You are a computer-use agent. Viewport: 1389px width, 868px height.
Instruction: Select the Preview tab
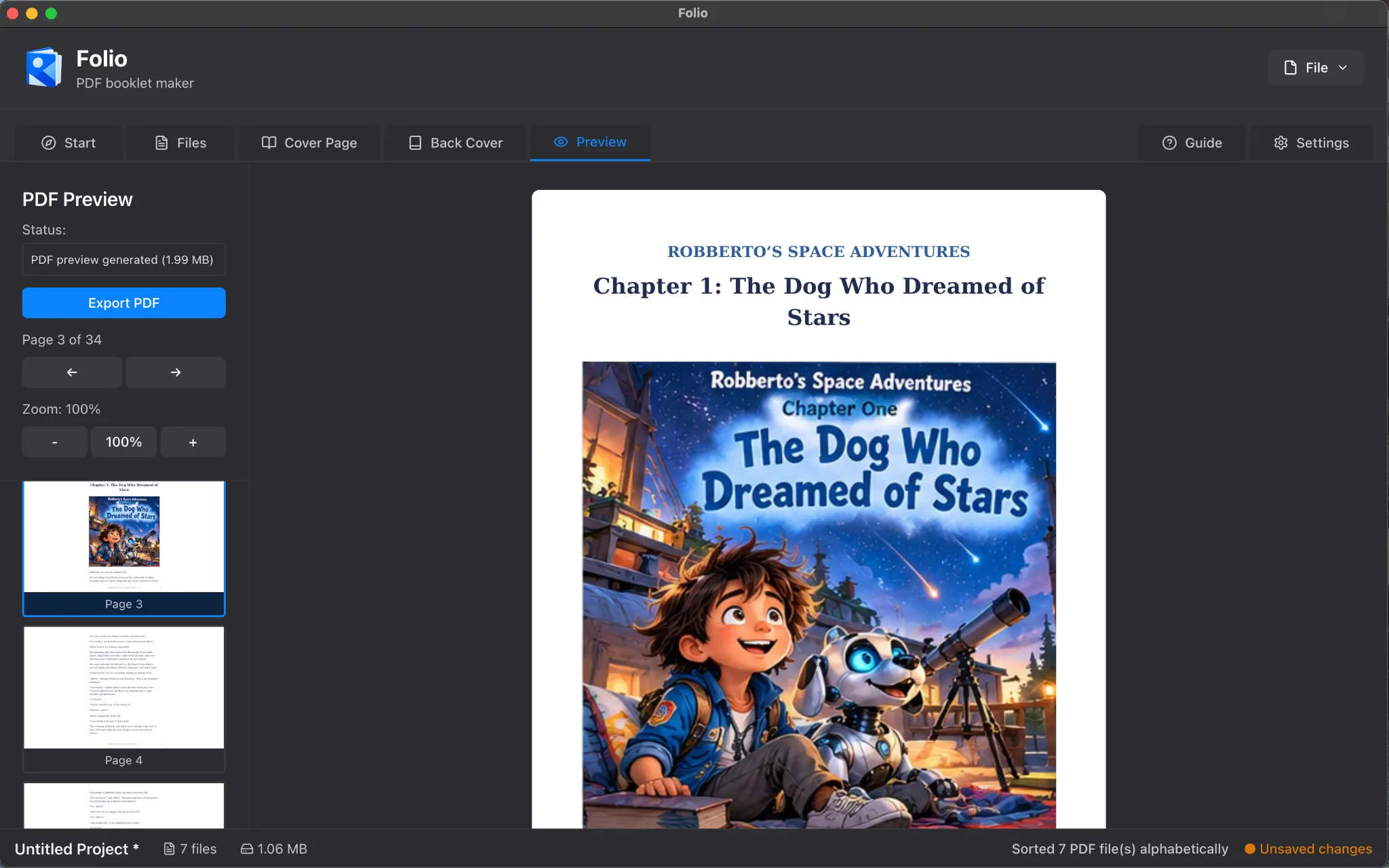[590, 142]
